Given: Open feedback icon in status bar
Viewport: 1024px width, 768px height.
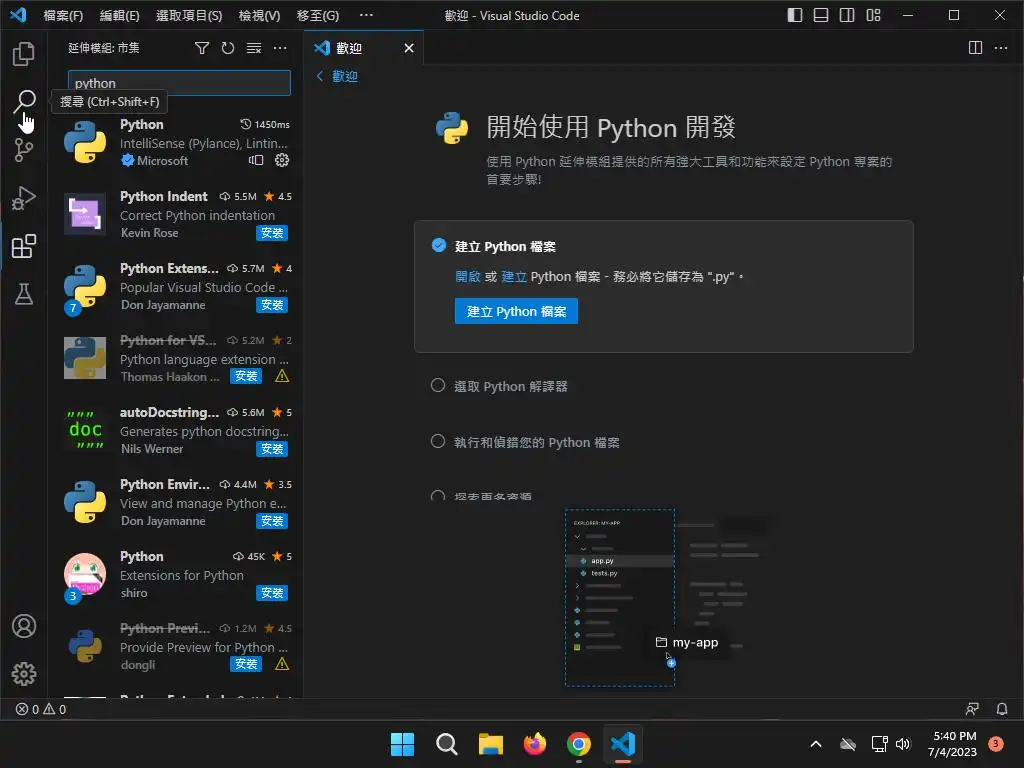Looking at the screenshot, I should [972, 709].
